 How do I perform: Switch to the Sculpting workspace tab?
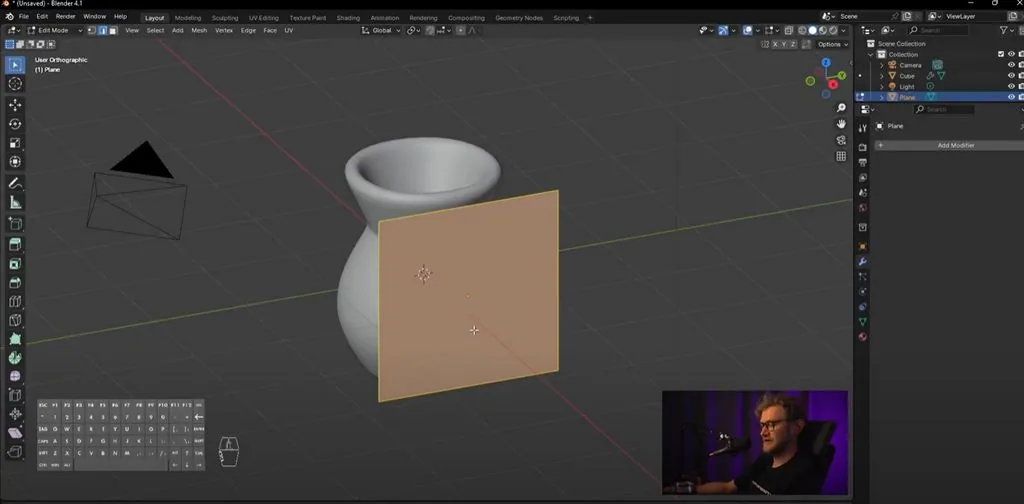pyautogui.click(x=225, y=18)
